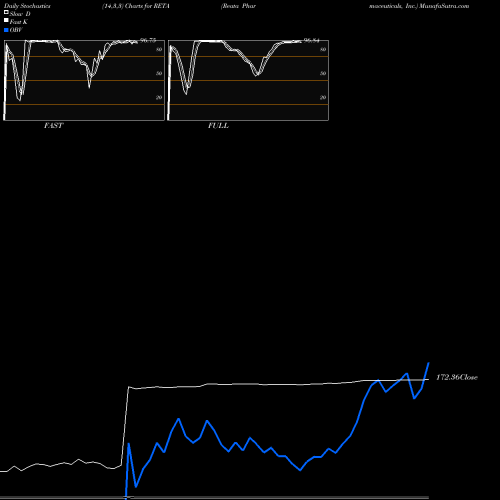Select the 'Slow D' legend label
The image size is (500, 500).
pyautogui.click(x=20, y=14)
